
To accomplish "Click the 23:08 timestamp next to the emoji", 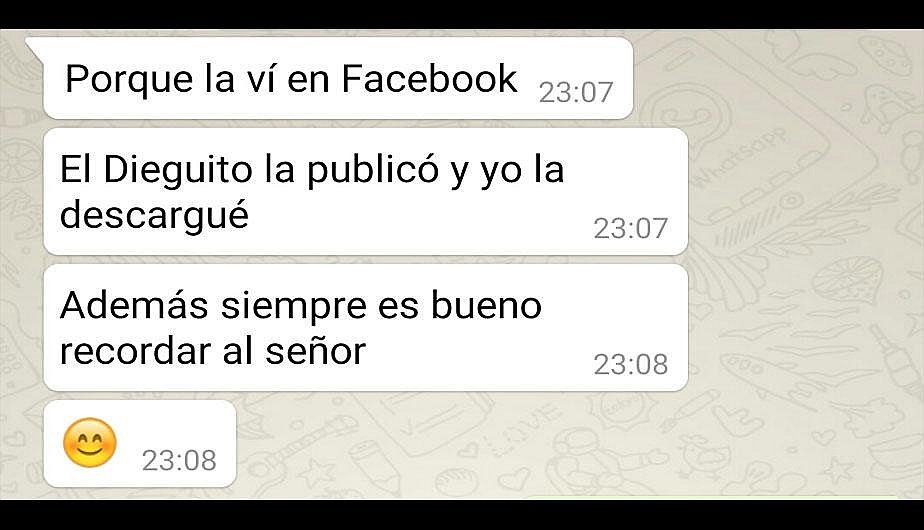I will pyautogui.click(x=179, y=460).
